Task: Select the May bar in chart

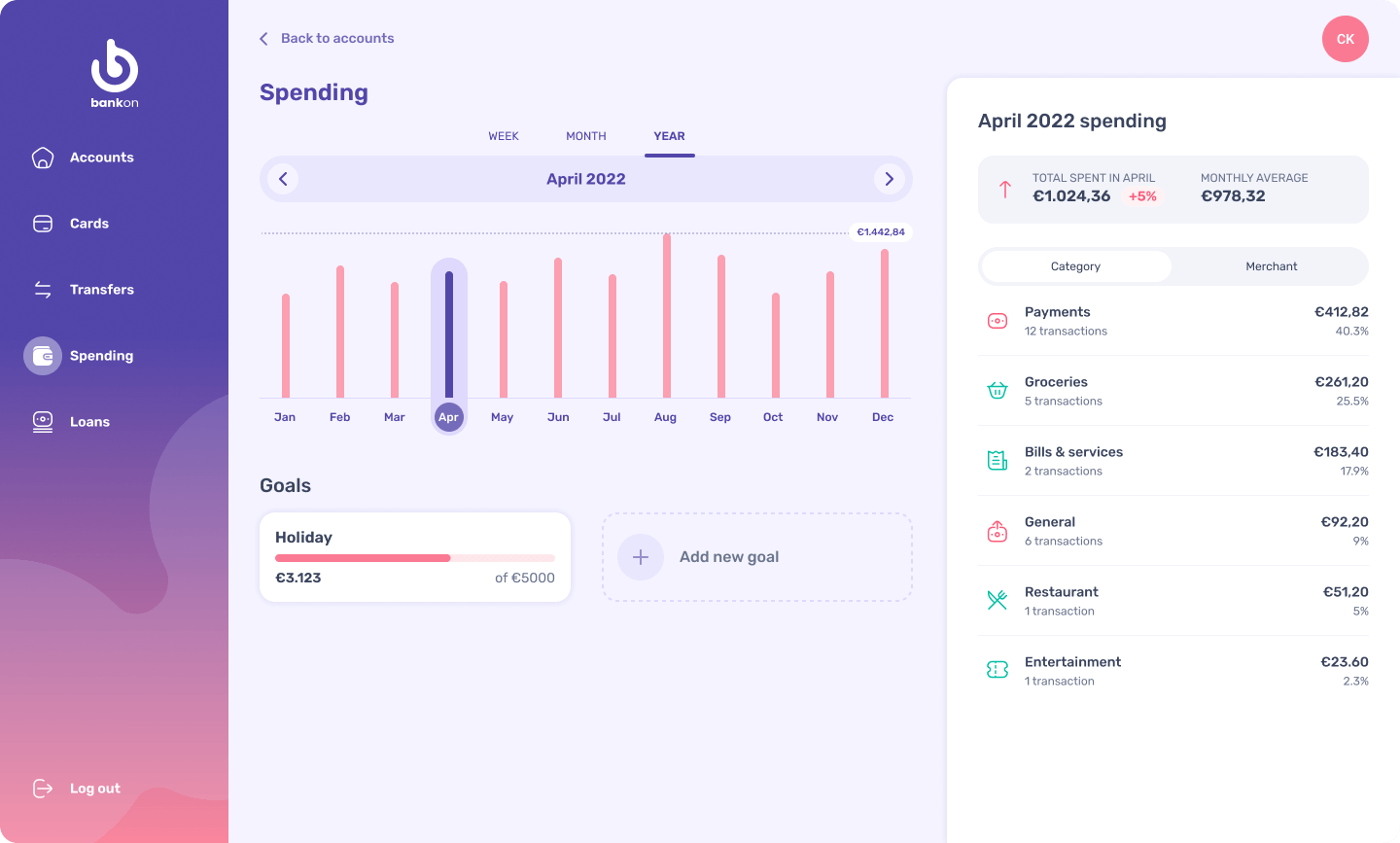Action: point(504,339)
